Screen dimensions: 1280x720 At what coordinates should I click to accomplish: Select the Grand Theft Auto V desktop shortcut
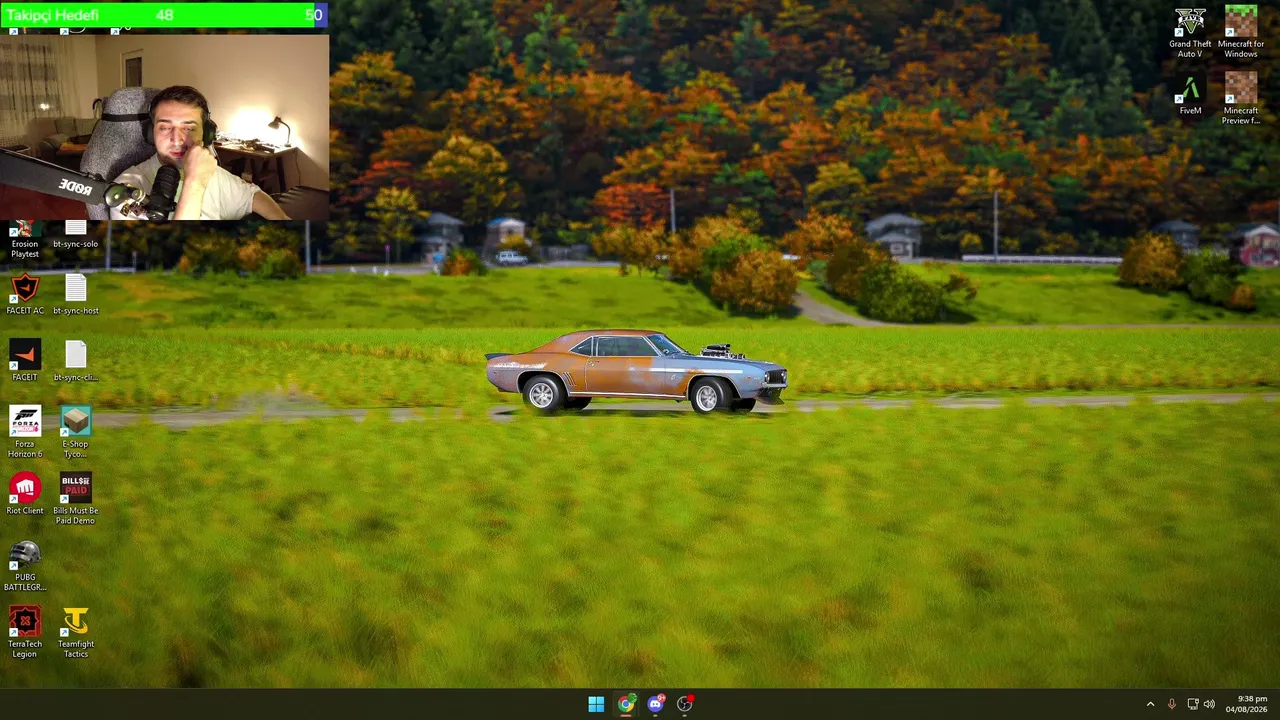(1190, 33)
